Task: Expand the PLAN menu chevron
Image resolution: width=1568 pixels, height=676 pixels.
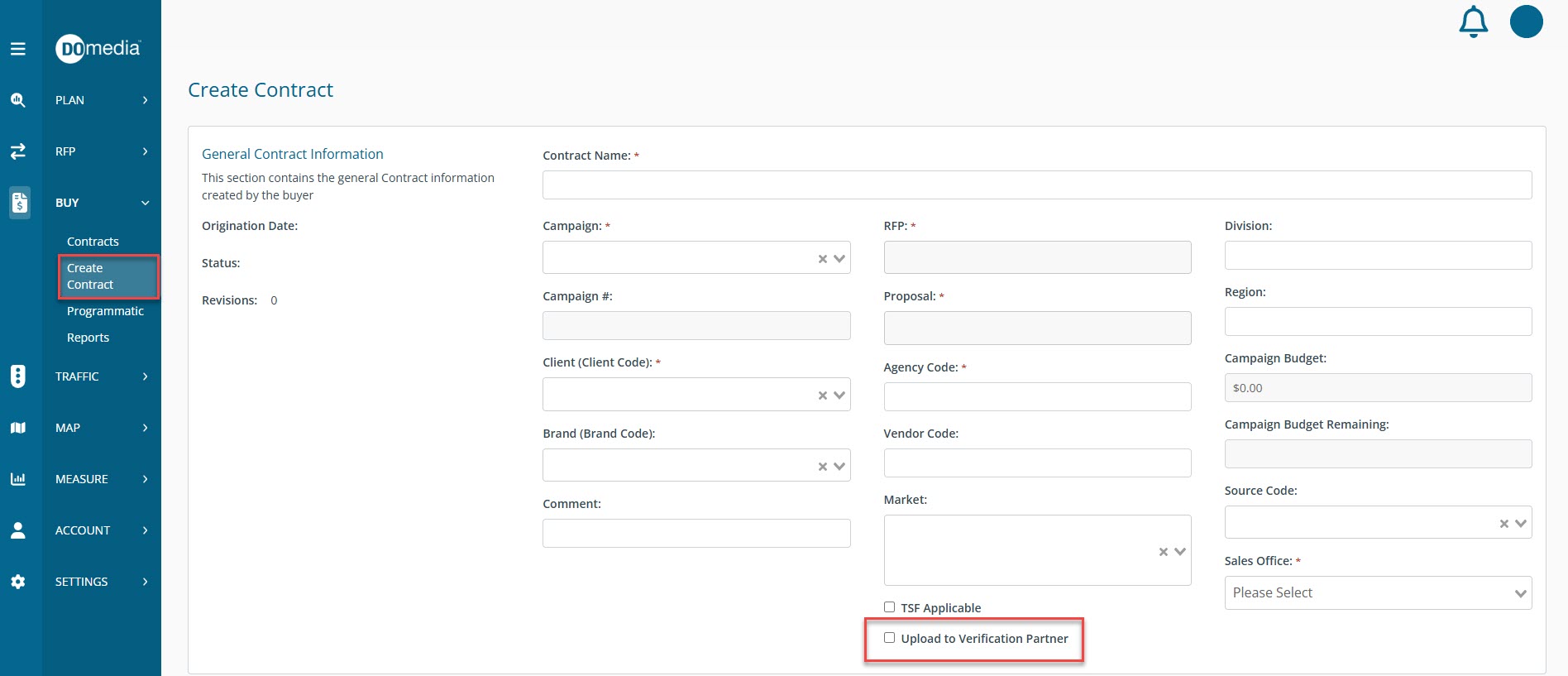Action: click(x=146, y=100)
